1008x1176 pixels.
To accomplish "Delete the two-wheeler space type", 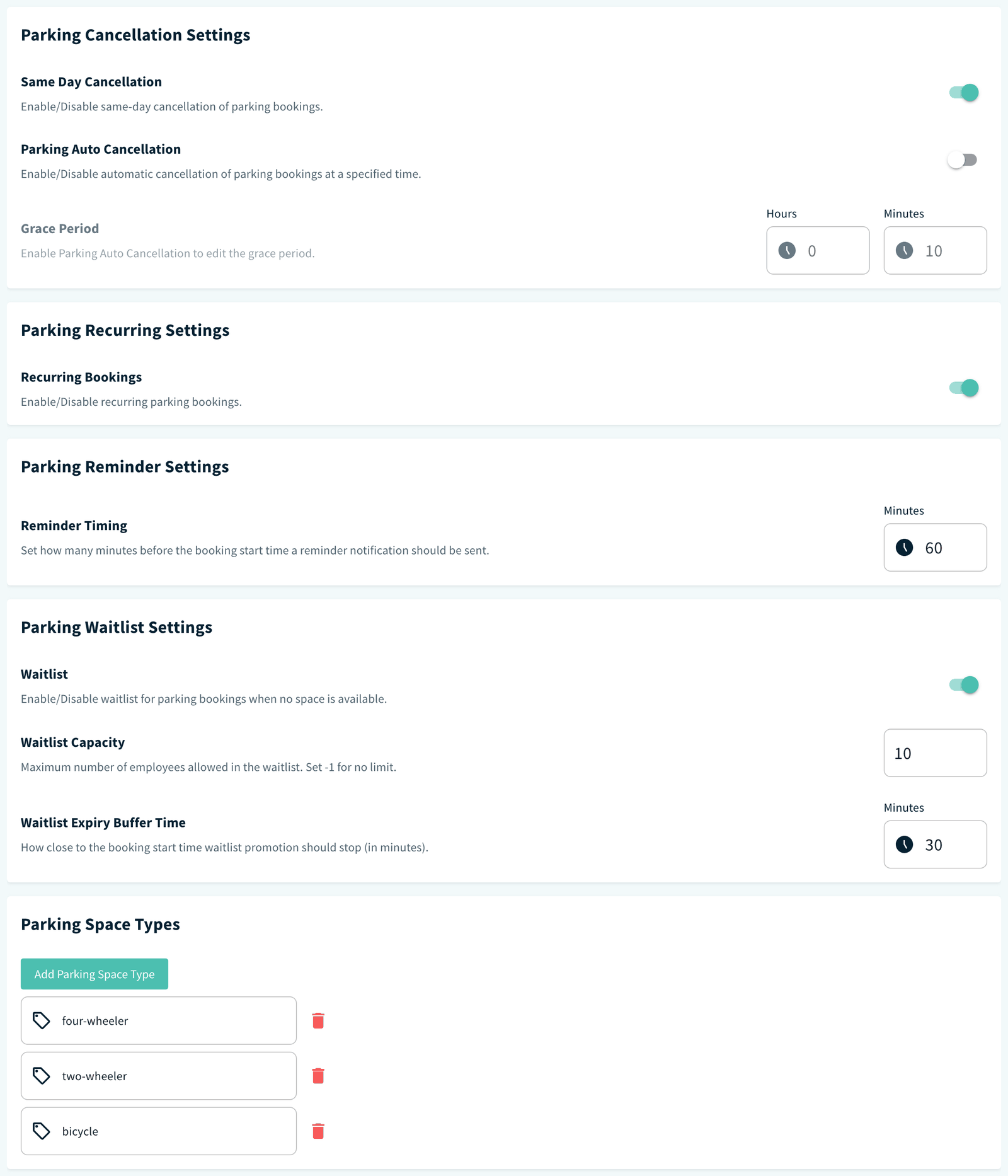I will click(x=318, y=1076).
